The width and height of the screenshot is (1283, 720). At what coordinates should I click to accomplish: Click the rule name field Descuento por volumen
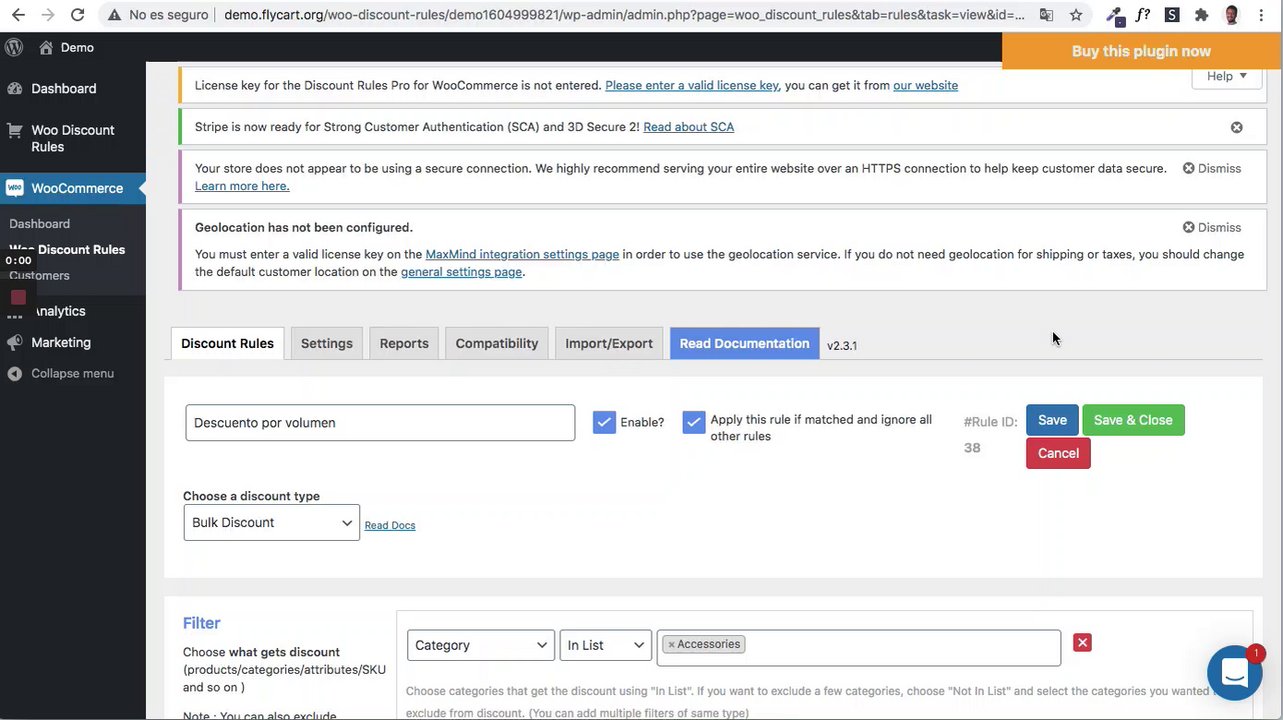point(380,423)
